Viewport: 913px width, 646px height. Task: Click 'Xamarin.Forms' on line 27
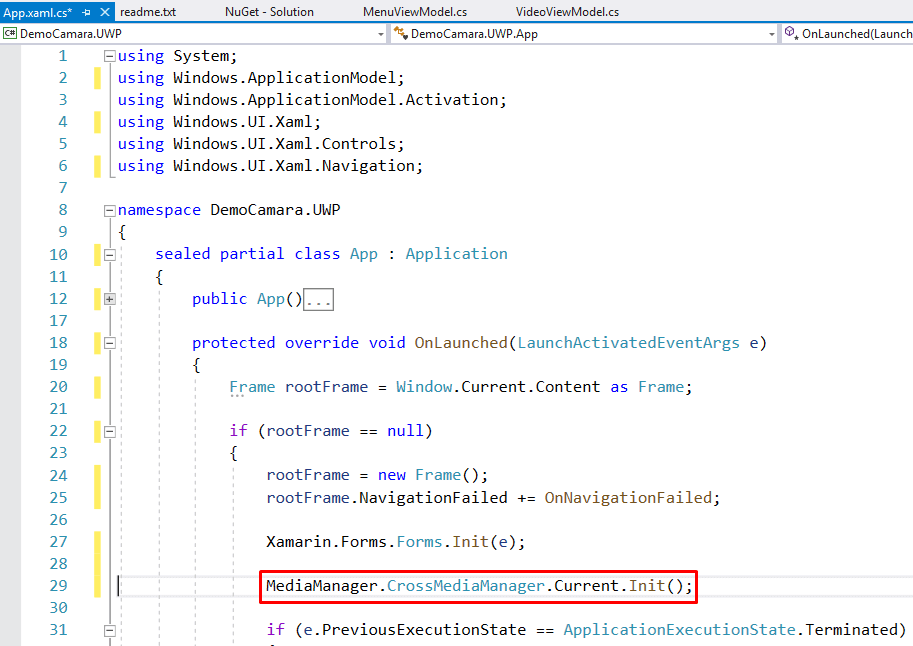tap(326, 542)
